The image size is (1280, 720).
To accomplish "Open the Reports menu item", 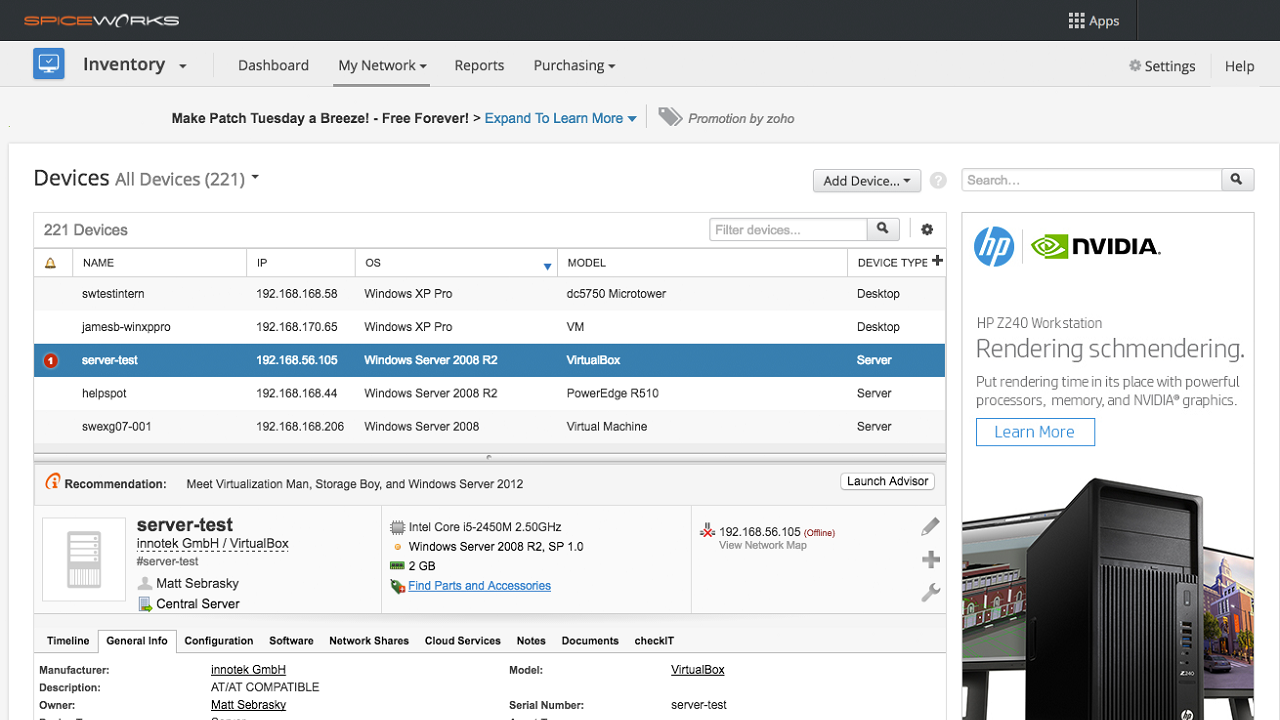I will 479,65.
